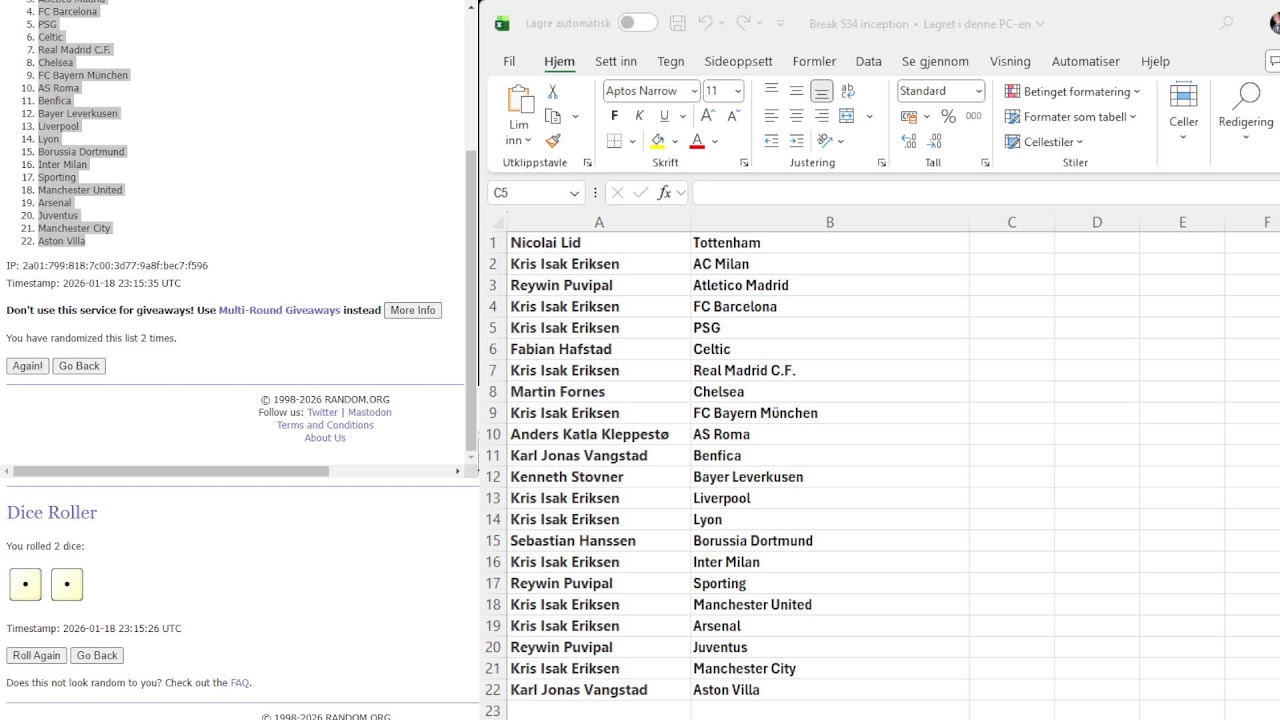Click the Name Box showing C5

[536, 193]
